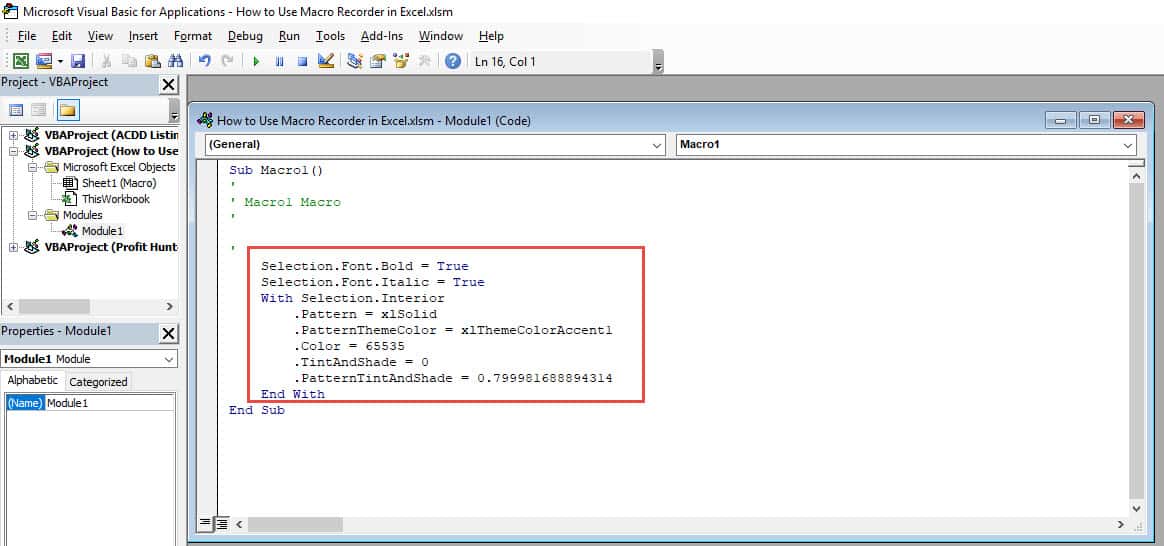Collapse Microsoft Excel Objects folder
This screenshot has height=546, width=1164.
(x=32, y=168)
